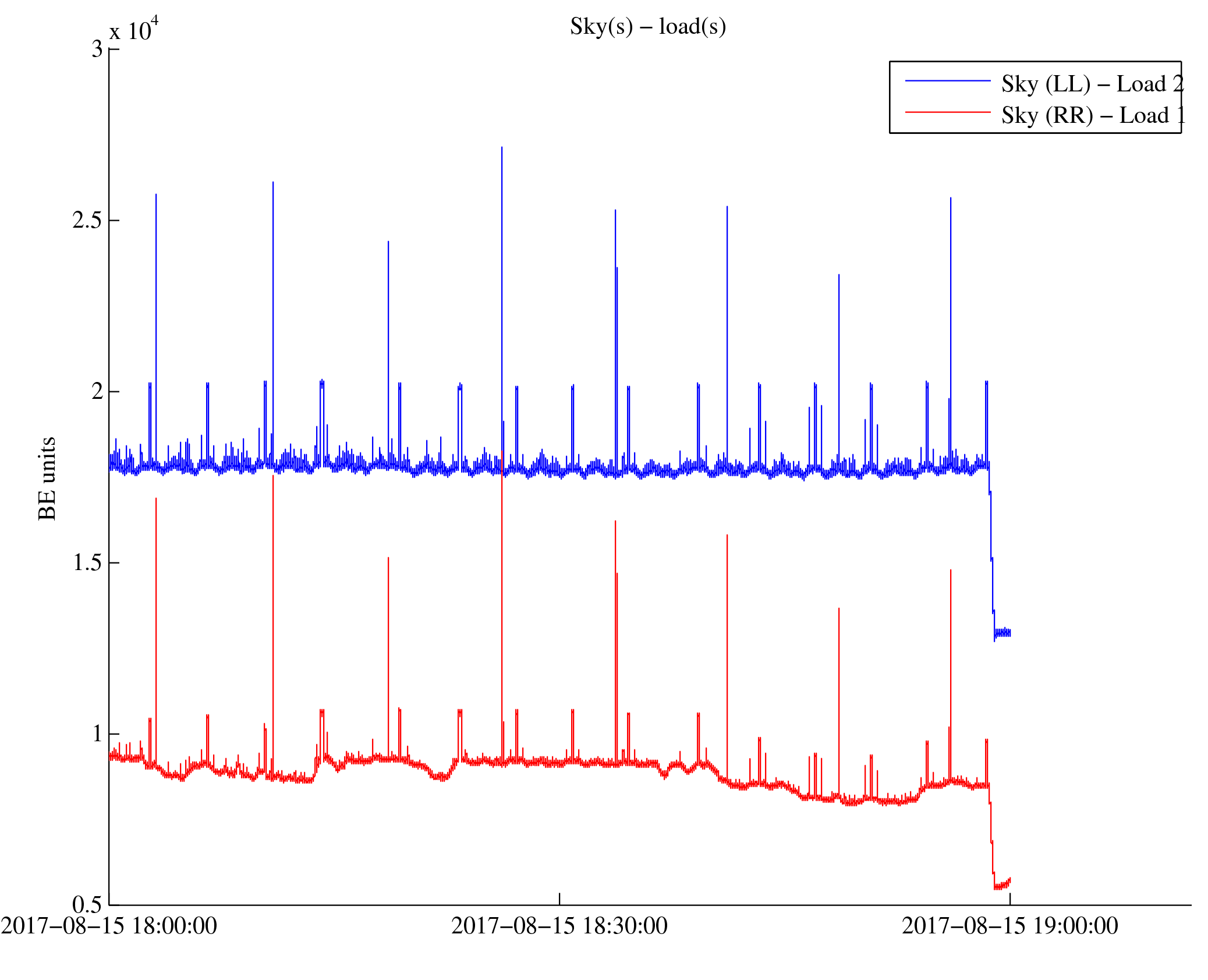This screenshot has height=980, width=1208.
Task: Click the red legend line sample
Action: pos(948,112)
